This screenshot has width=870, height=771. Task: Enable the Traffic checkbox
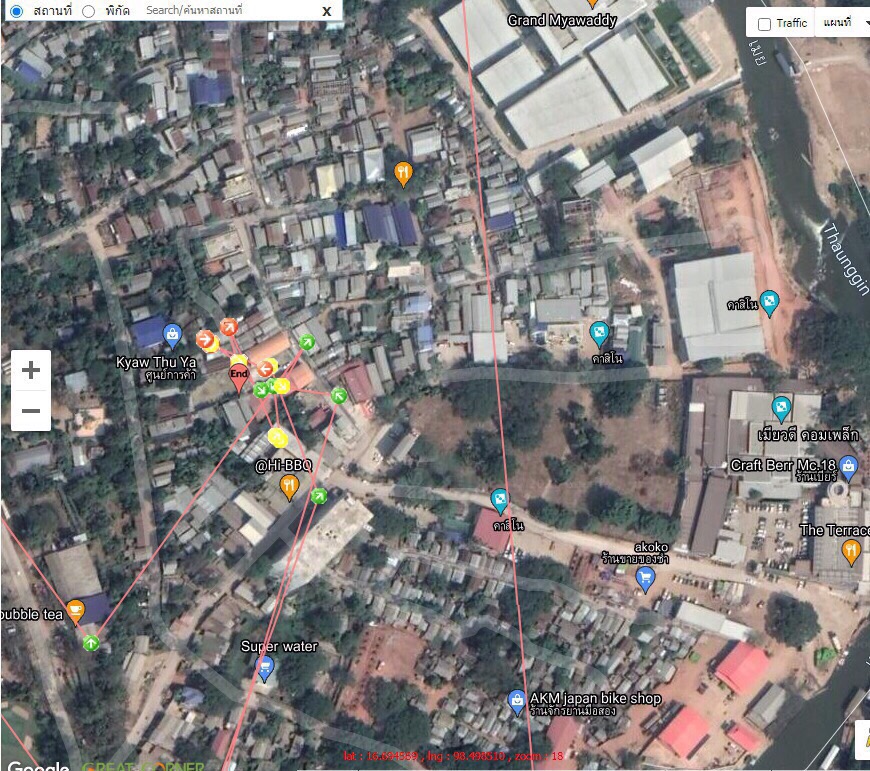point(764,24)
